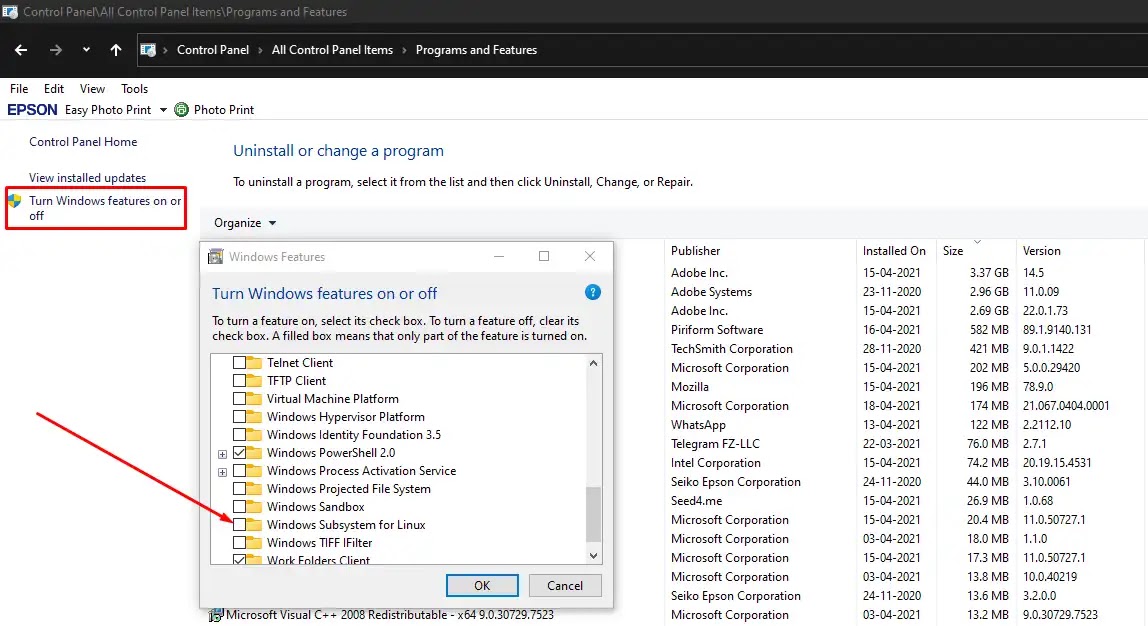Select the Mozilla publisher row
The height and width of the screenshot is (626, 1148).
pyautogui.click(x=690, y=387)
